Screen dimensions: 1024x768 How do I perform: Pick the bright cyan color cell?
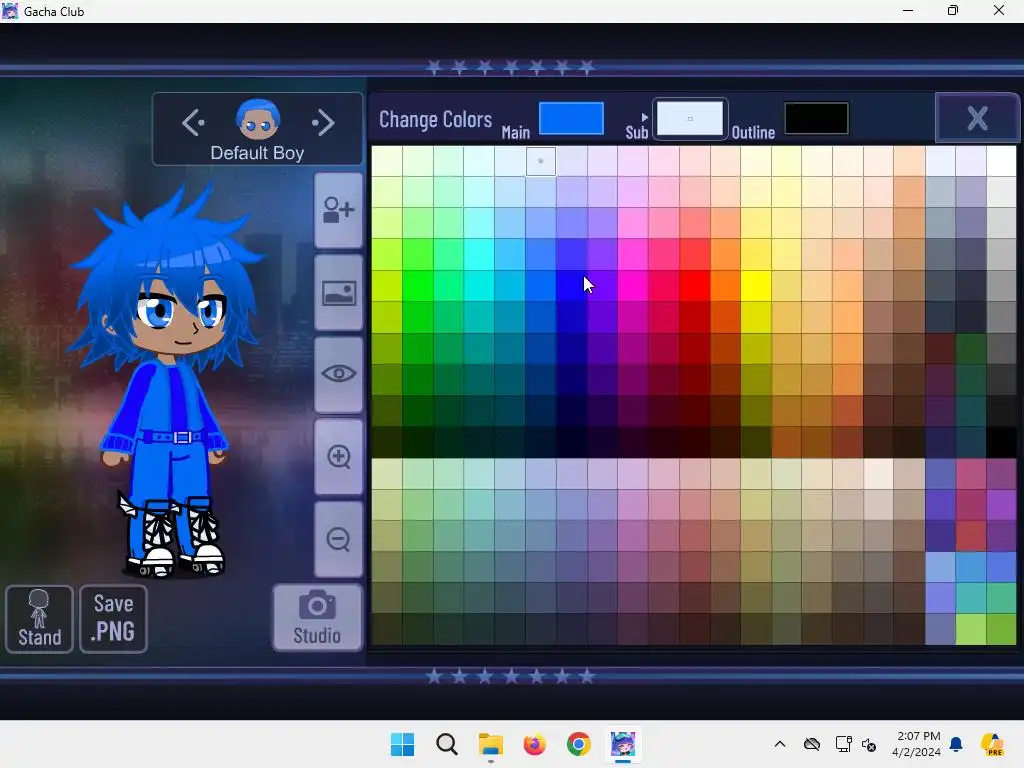[x=479, y=253]
